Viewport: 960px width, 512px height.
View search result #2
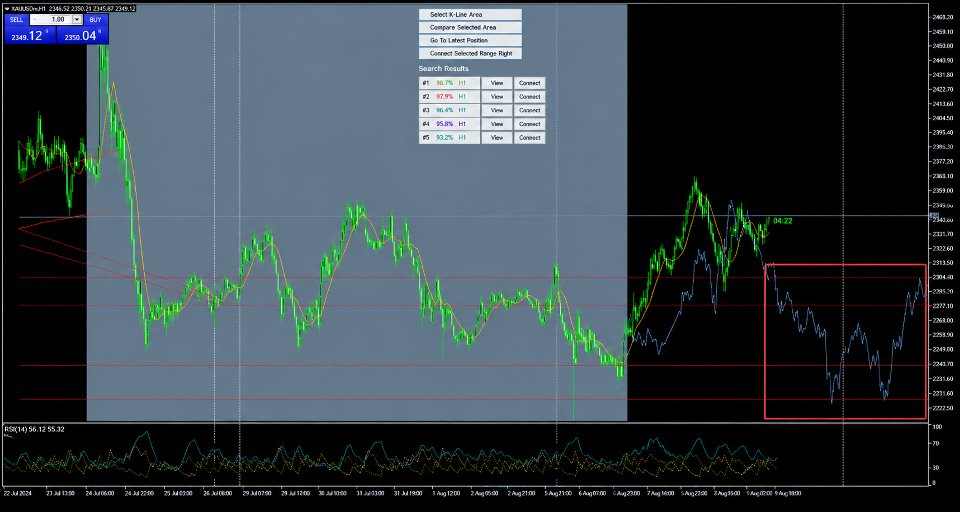tap(497, 97)
